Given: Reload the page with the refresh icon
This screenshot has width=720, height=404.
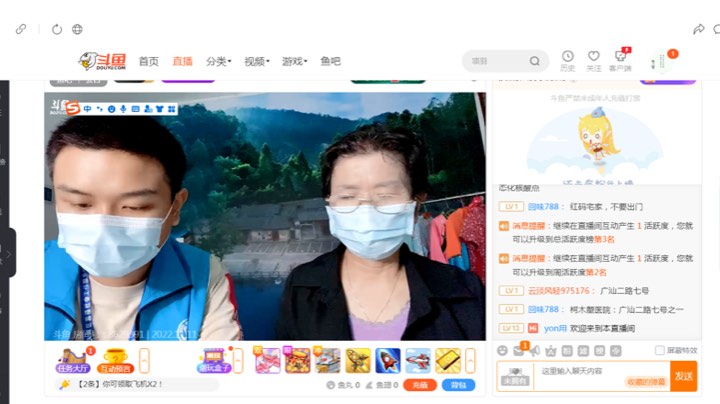Looking at the screenshot, I should click(x=57, y=29).
